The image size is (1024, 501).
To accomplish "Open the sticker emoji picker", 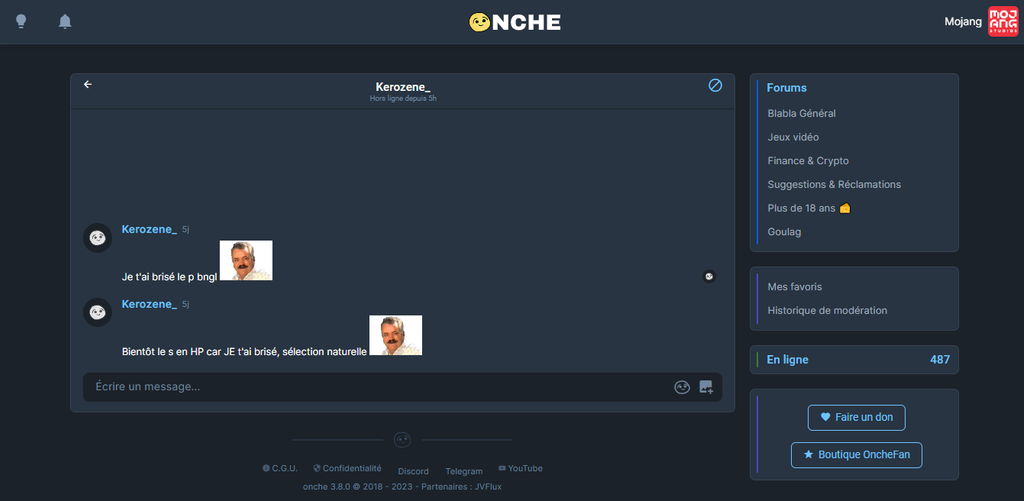I will 682,387.
